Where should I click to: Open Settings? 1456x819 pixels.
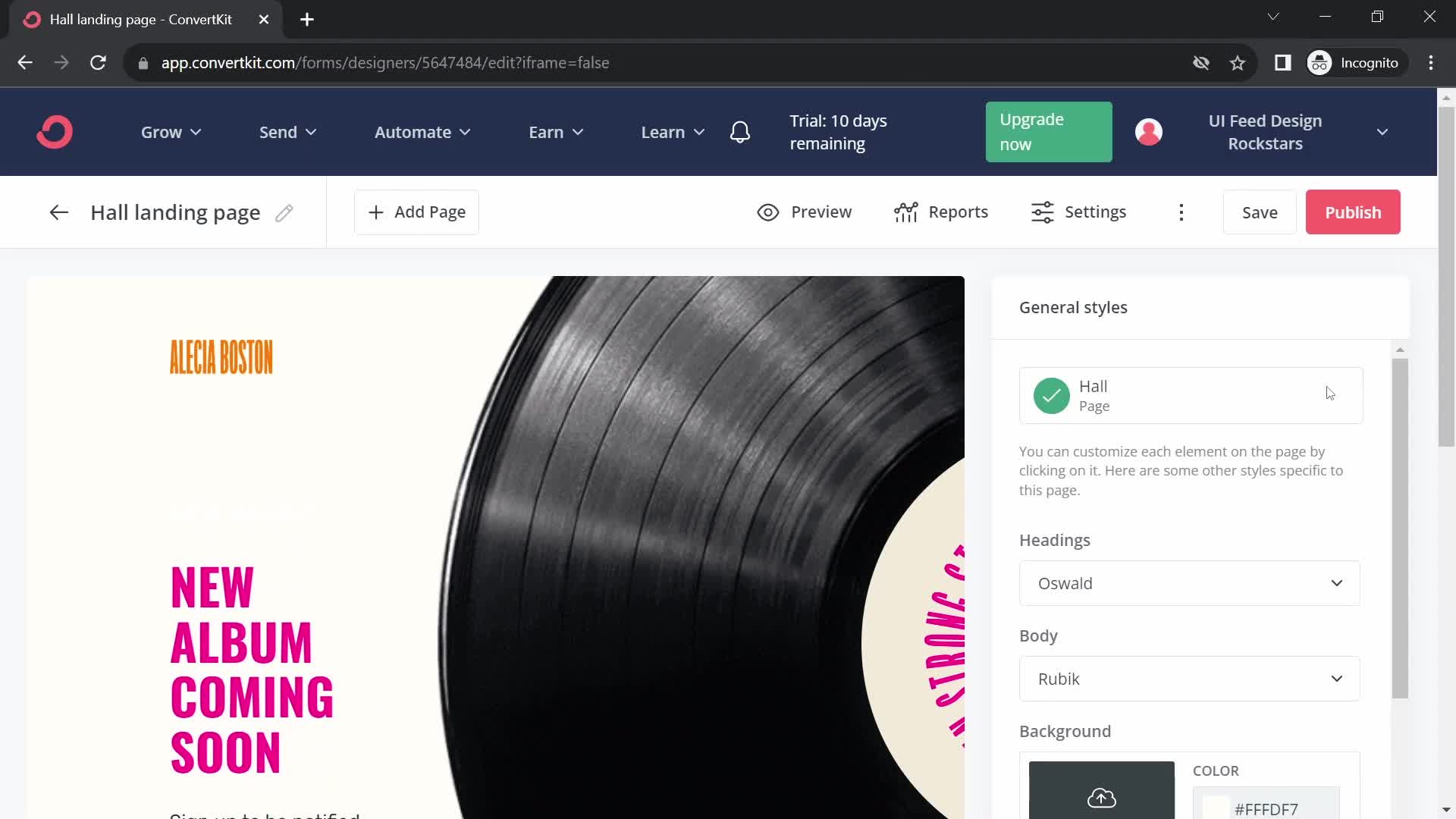[x=1078, y=212]
